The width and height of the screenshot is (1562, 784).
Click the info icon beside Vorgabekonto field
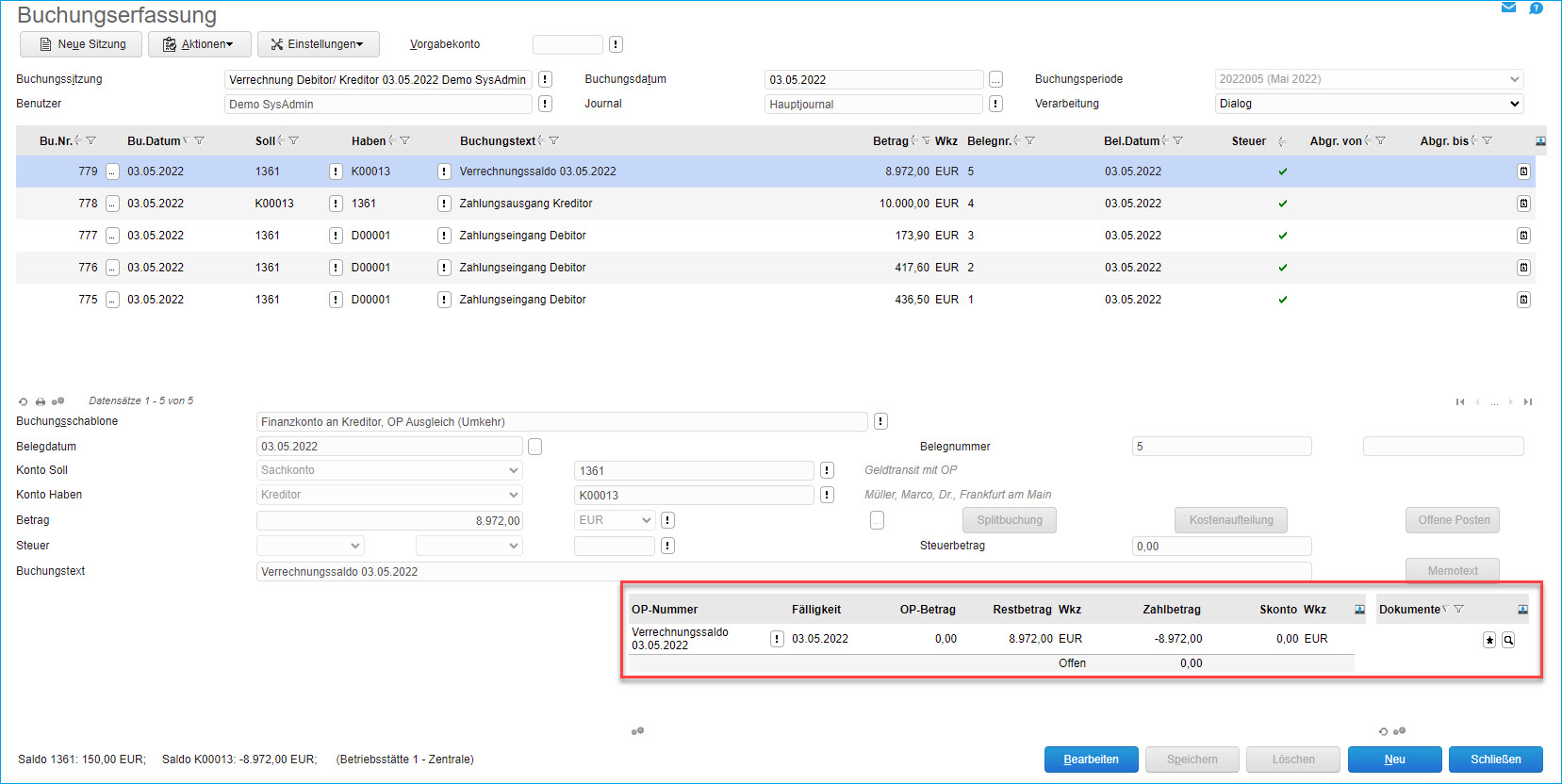pos(616,44)
